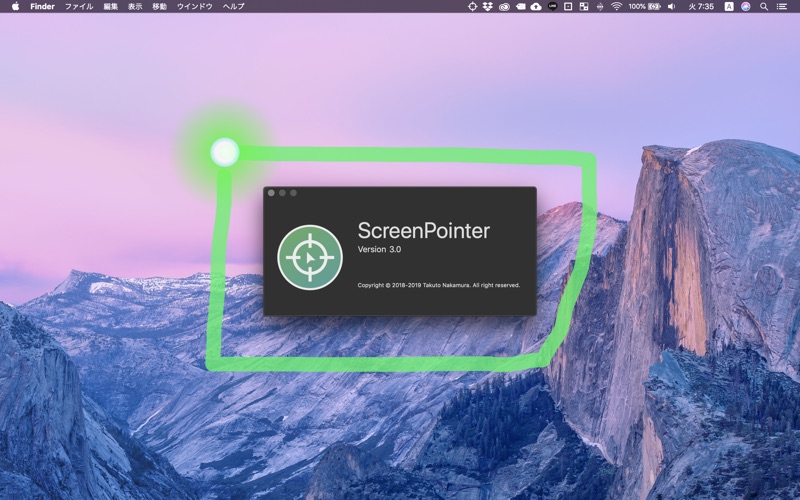Click the square dot menu bar icon
Screen dimensions: 800x500
[568, 6]
